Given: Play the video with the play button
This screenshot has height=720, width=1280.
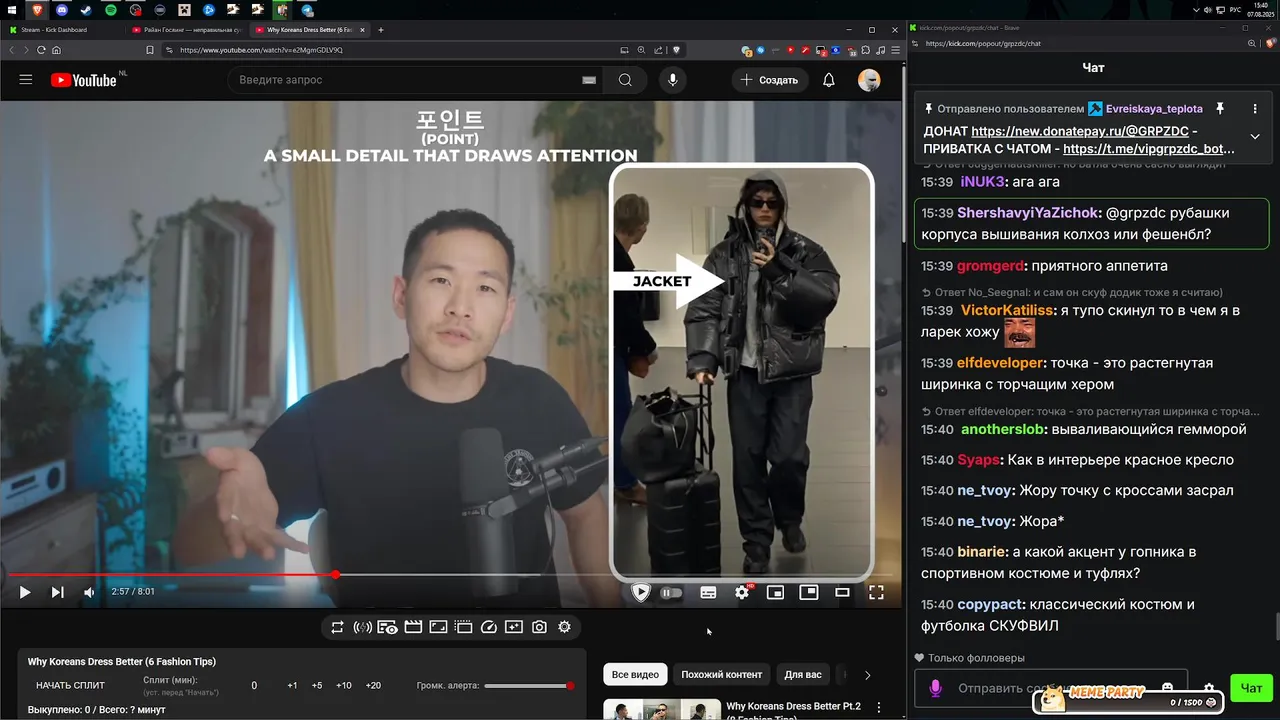Looking at the screenshot, I should tap(25, 592).
